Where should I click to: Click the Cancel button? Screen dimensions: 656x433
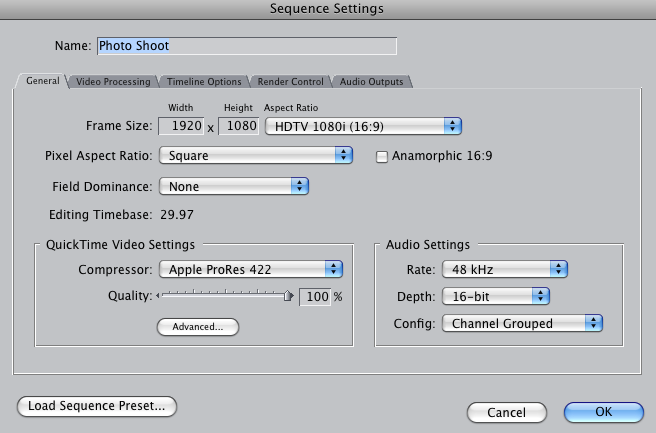[x=507, y=413]
